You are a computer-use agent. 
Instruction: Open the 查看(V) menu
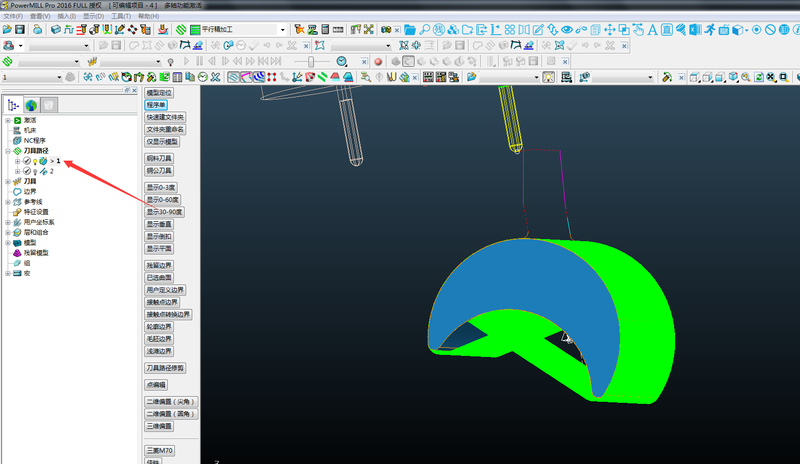pyautogui.click(x=40, y=16)
